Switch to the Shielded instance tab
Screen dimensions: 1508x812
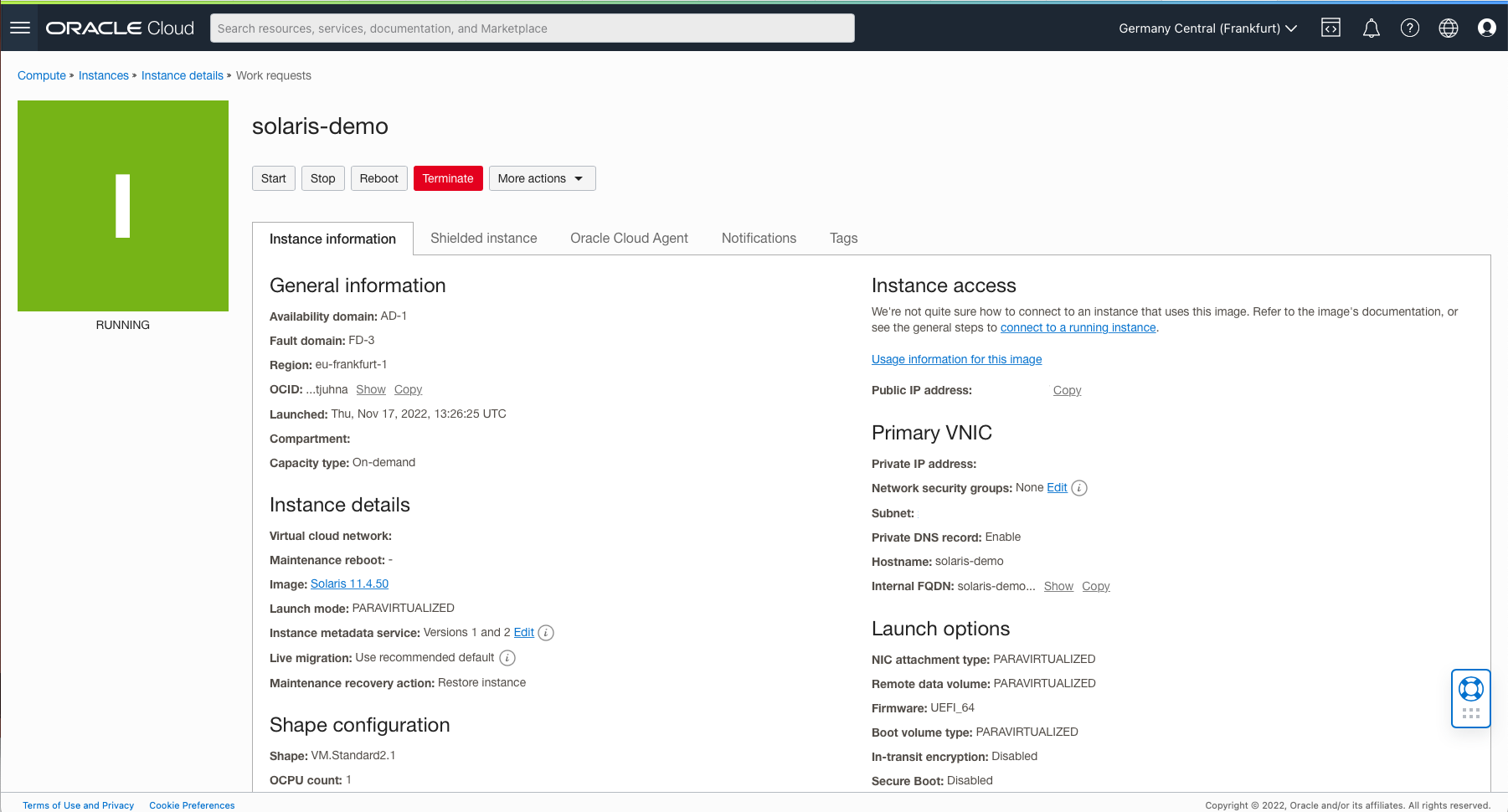pyautogui.click(x=484, y=239)
